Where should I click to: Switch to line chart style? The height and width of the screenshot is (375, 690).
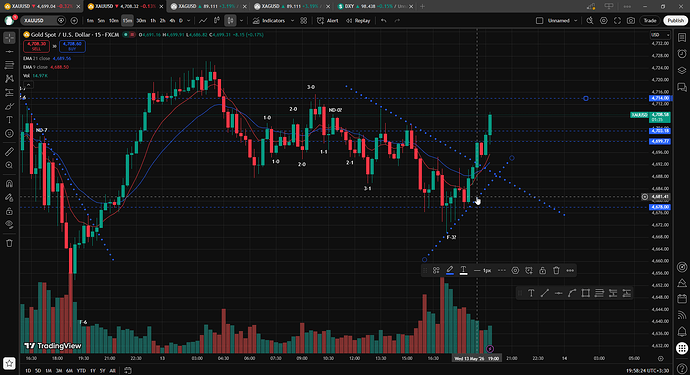point(203,21)
